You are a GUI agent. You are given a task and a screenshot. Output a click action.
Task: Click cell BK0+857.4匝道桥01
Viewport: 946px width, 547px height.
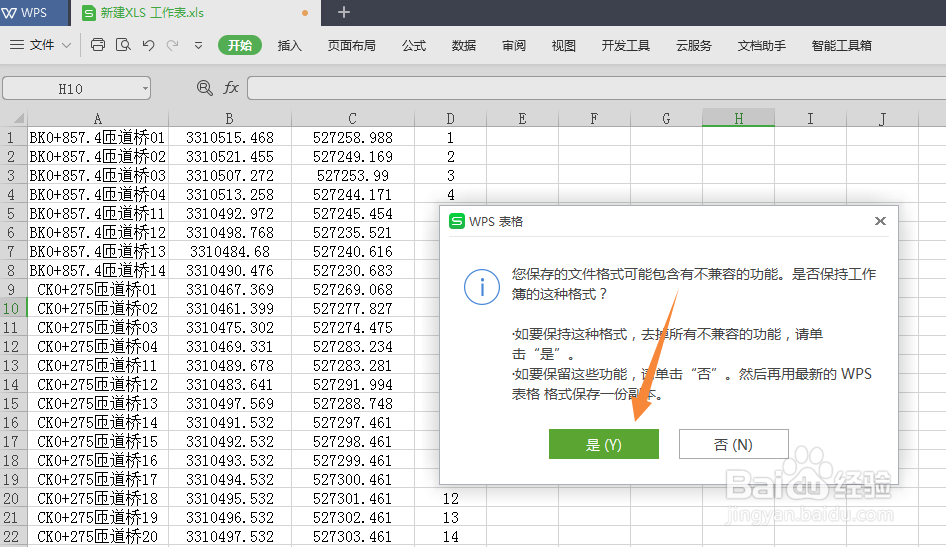tap(98, 138)
